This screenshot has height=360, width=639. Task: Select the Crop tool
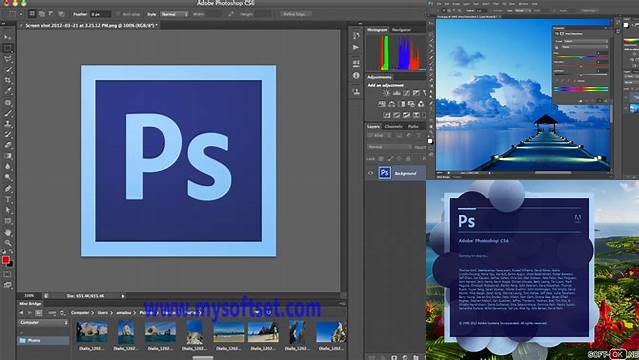coord(7,80)
